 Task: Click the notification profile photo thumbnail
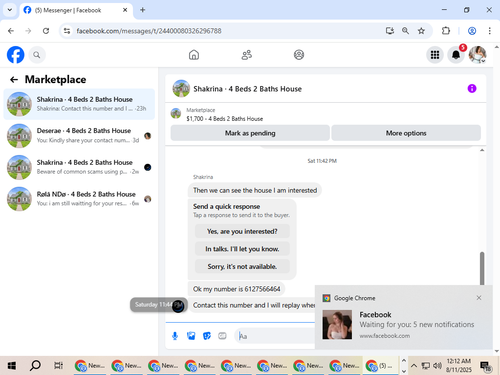tap(337, 324)
